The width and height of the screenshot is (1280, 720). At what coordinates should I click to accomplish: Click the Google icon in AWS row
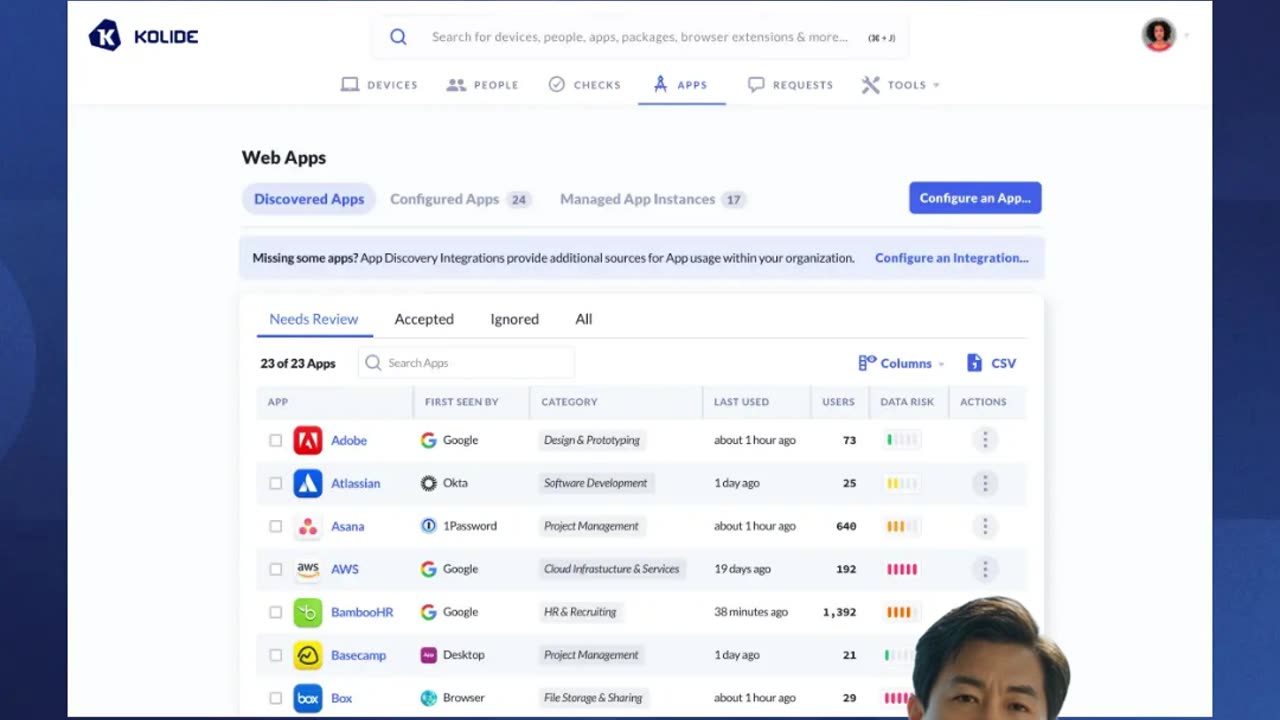pyautogui.click(x=428, y=569)
